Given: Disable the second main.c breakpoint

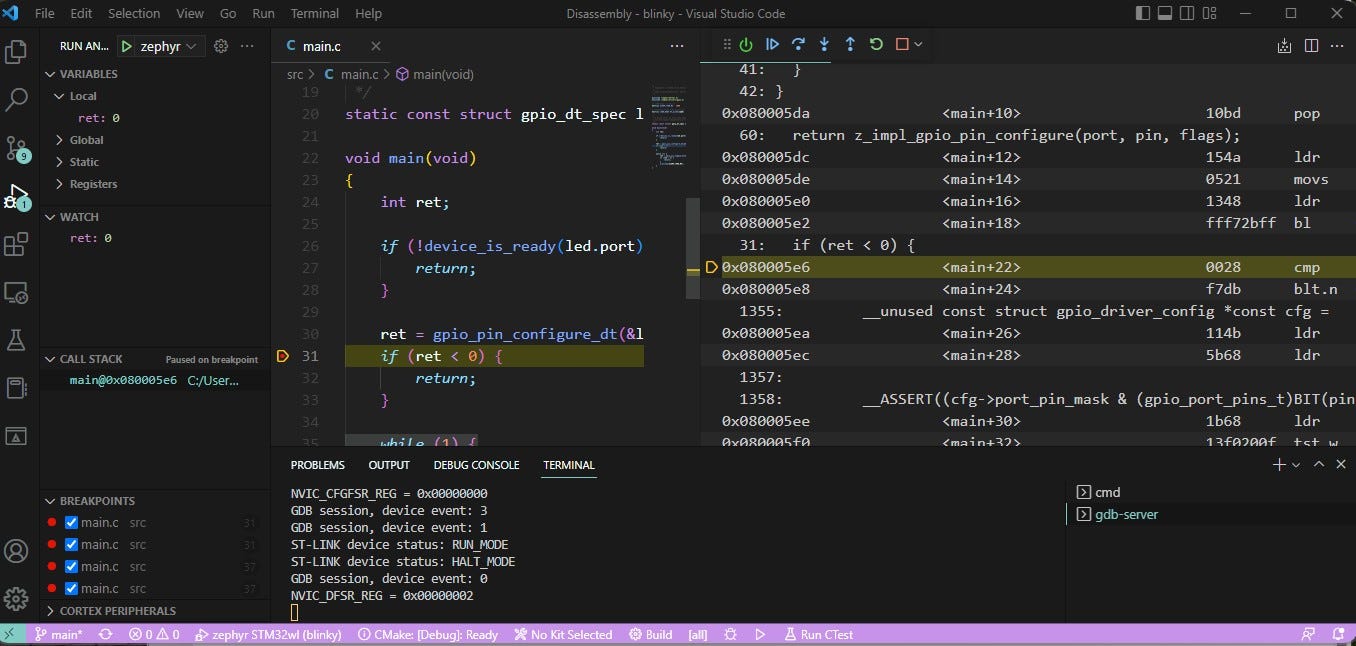Looking at the screenshot, I should coord(71,544).
